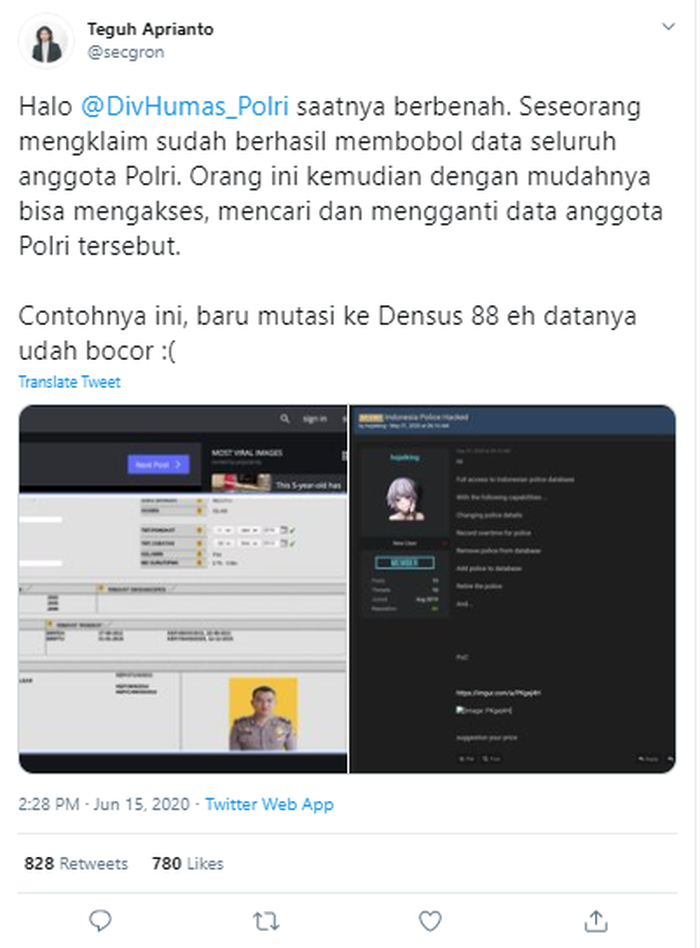The height and width of the screenshot is (948, 700).
Task: Click police officer photo in screenshot
Action: (x=263, y=714)
